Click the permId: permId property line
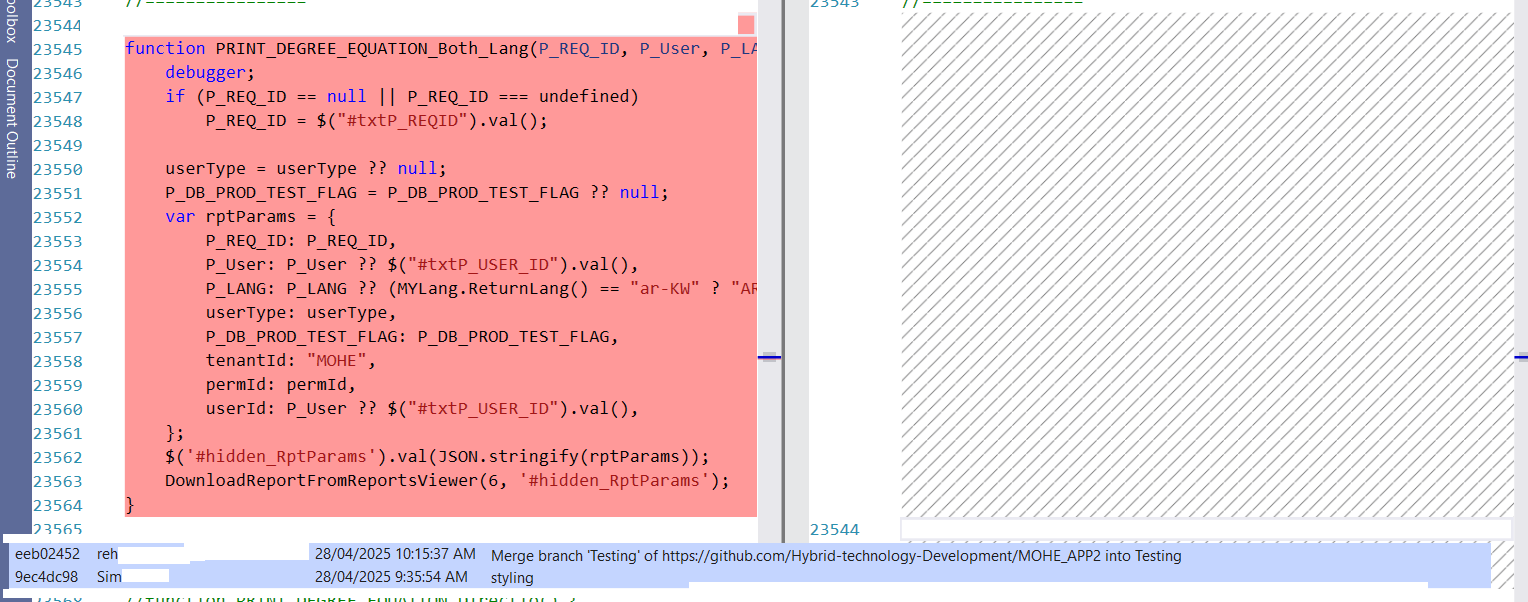 (281, 385)
